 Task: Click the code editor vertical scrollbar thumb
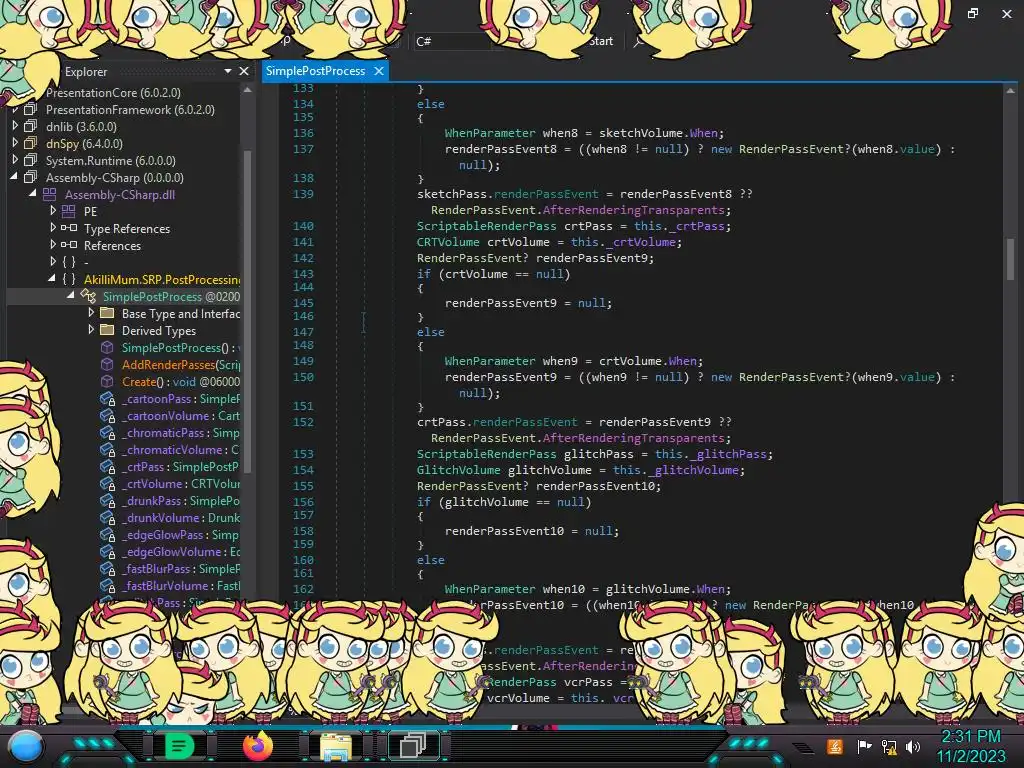1010,257
